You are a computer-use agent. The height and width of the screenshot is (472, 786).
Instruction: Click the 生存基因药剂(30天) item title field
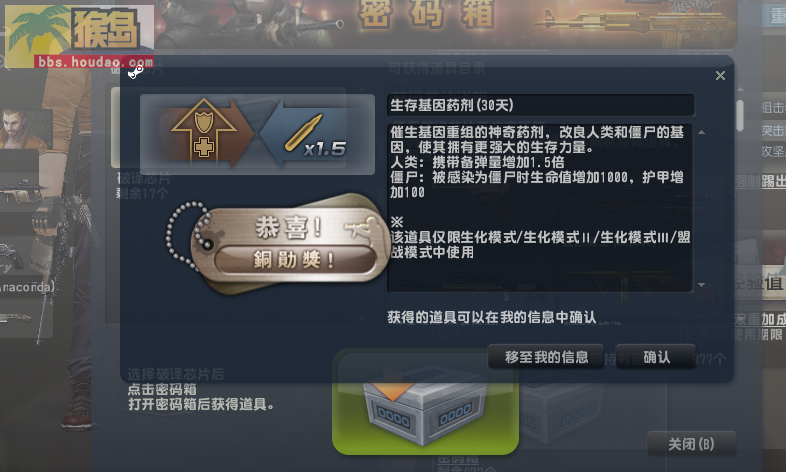point(540,105)
